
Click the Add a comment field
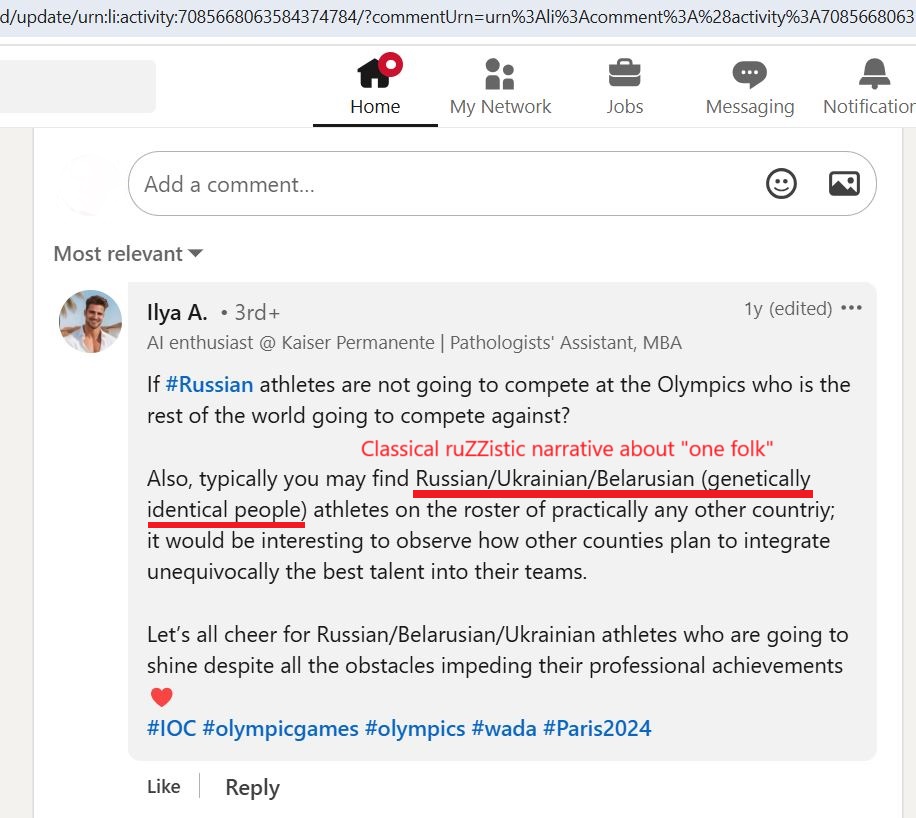[502, 183]
